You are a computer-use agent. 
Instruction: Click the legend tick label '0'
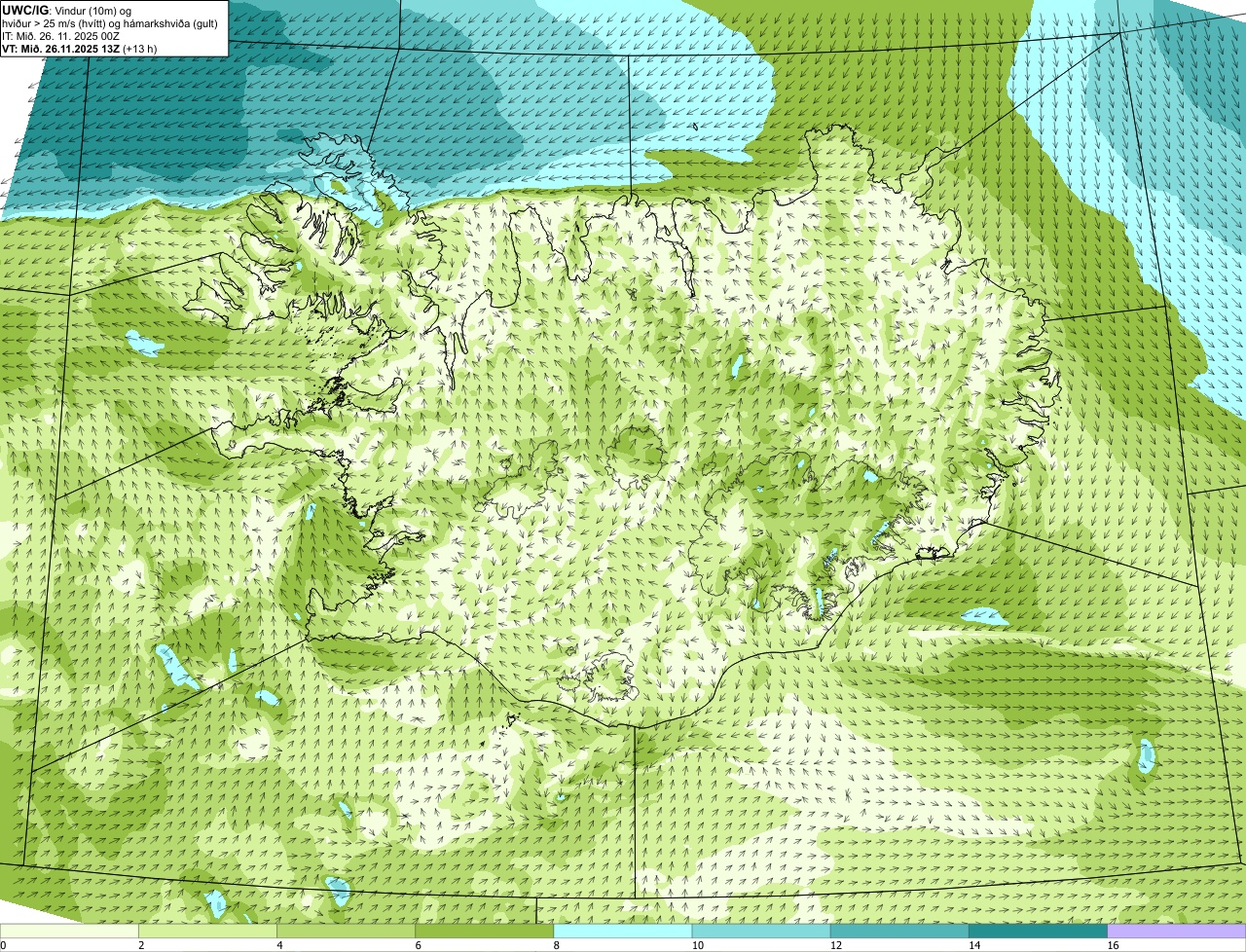(4, 945)
